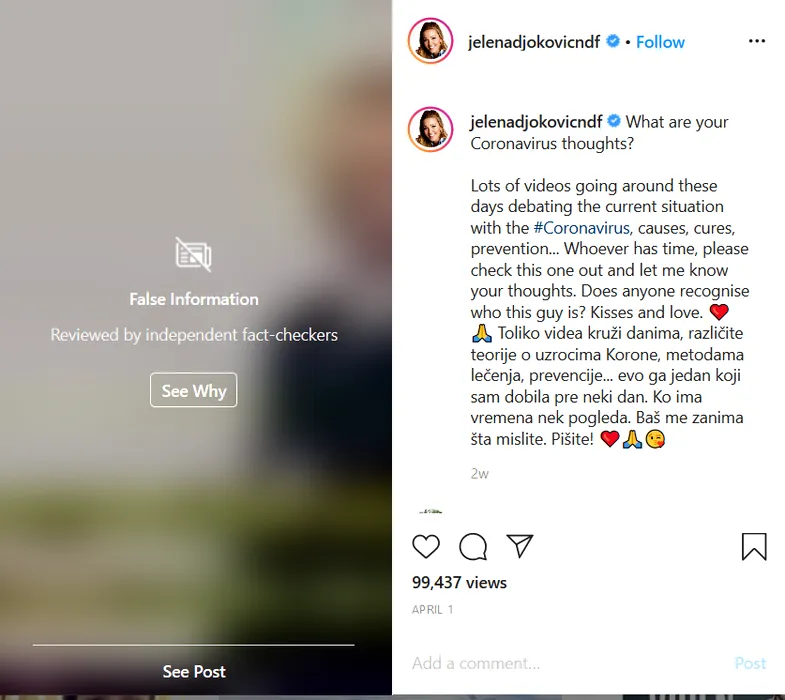785x700 pixels.
Task: Click the Post comment button
Action: coord(750,663)
